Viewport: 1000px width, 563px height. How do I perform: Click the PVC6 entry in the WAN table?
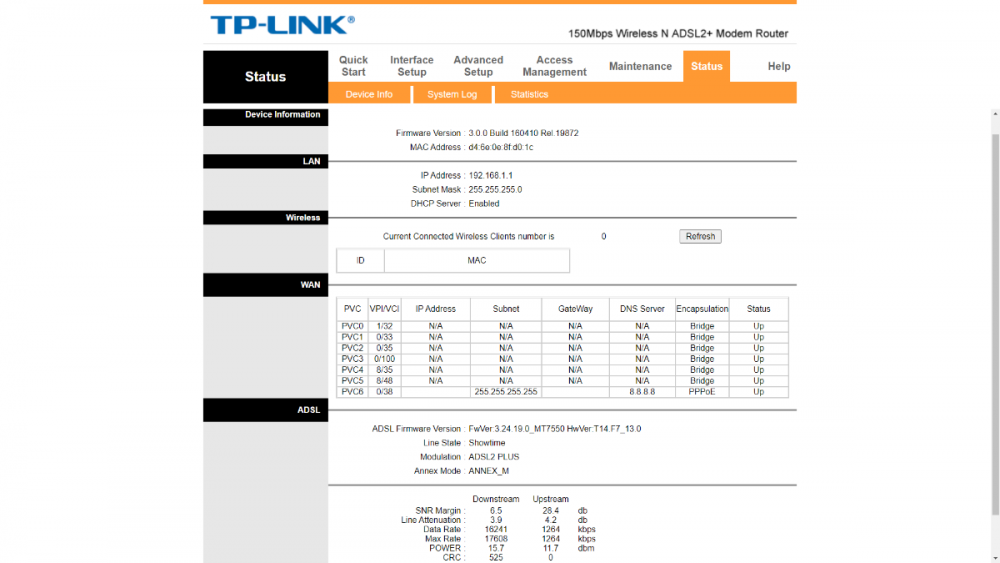tap(352, 392)
